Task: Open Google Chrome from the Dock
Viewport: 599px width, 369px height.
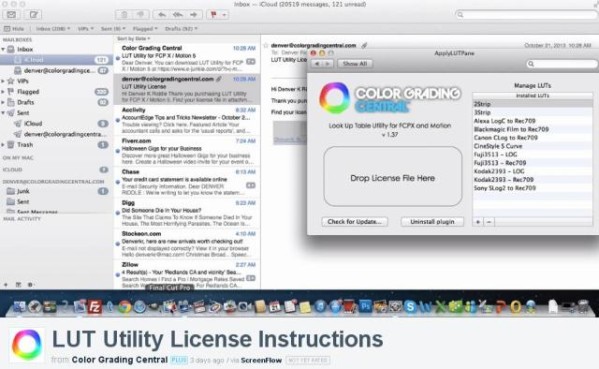Action: pyautogui.click(x=125, y=307)
